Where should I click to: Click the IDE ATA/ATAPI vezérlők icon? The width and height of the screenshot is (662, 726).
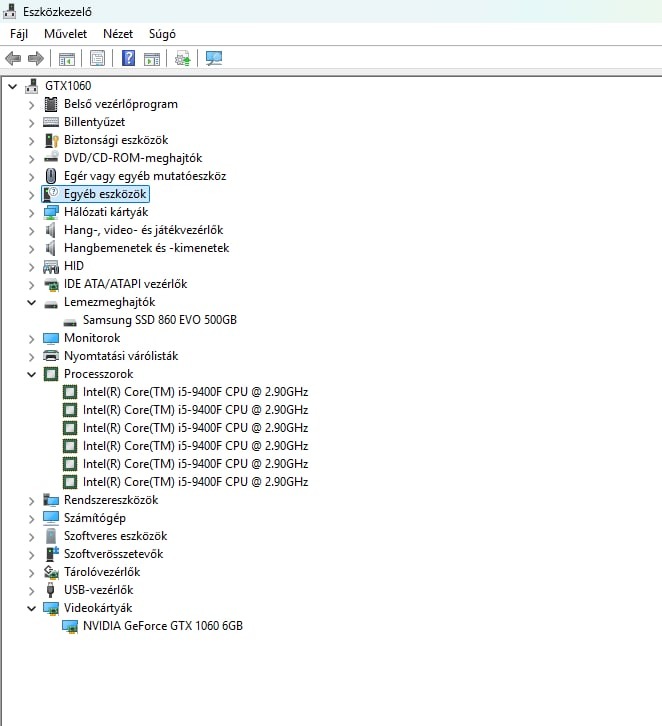coord(51,284)
